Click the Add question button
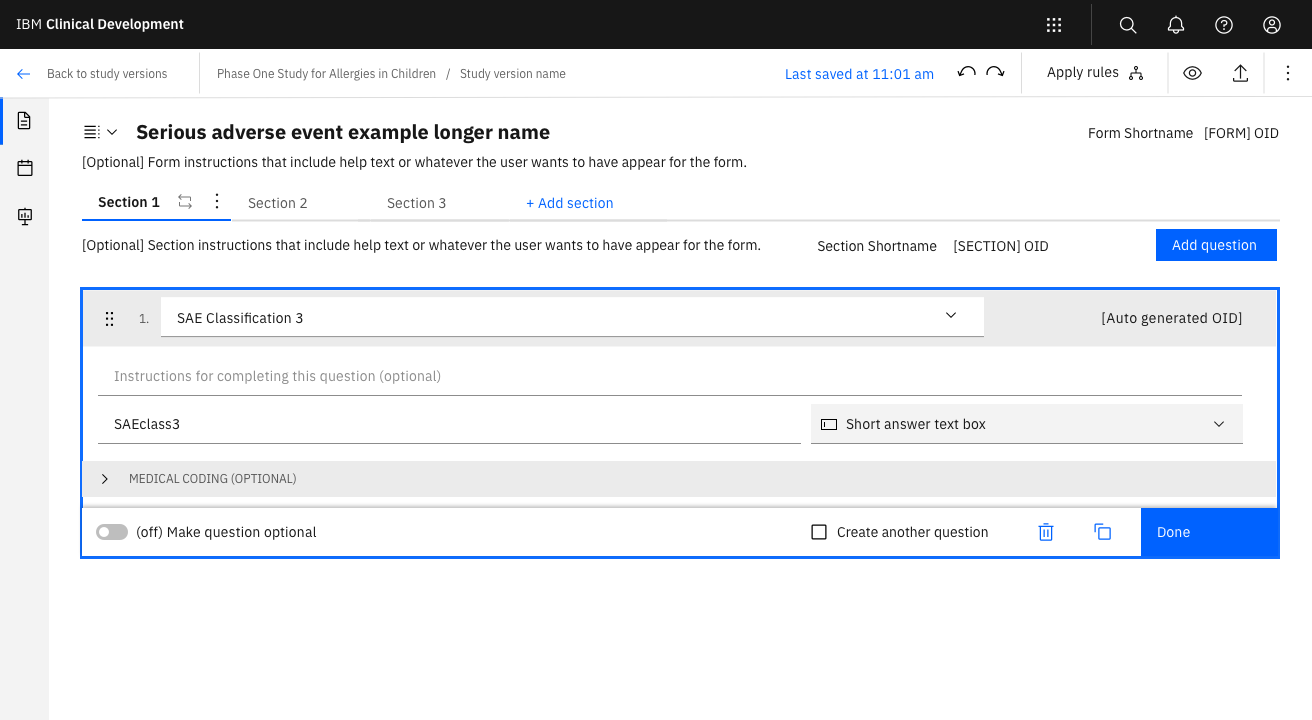 pos(1215,245)
